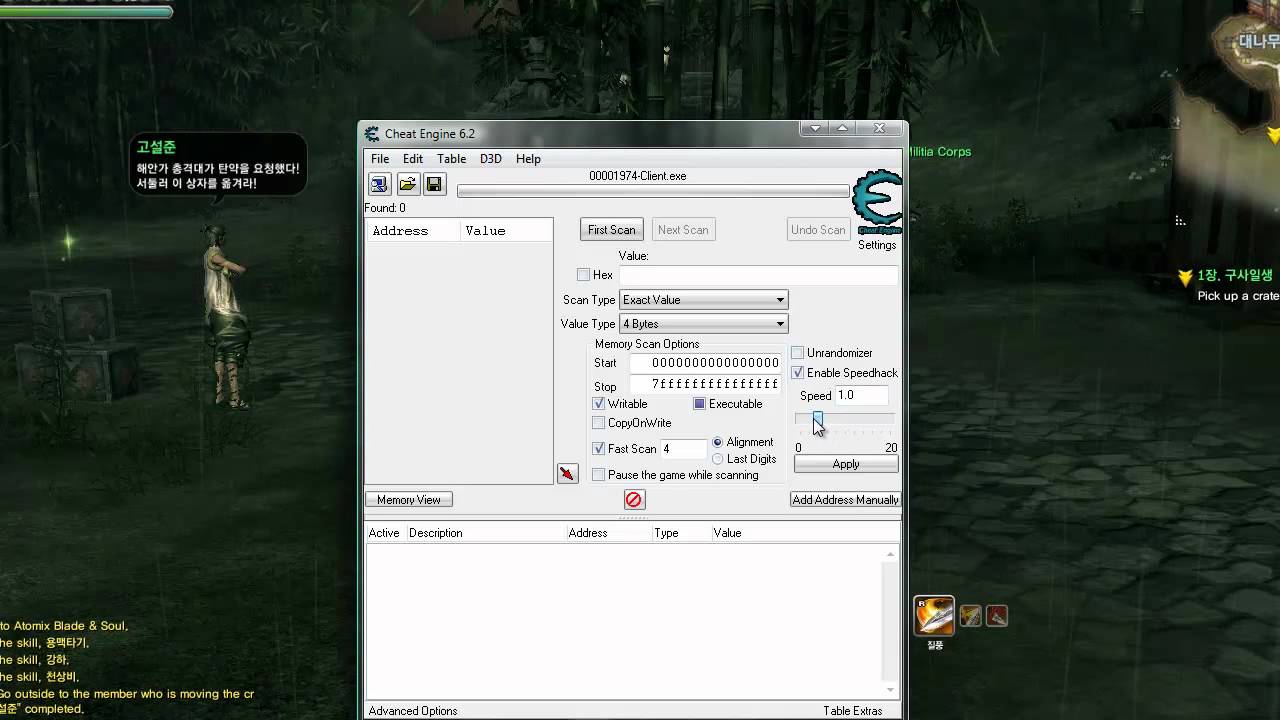Enable the Unrandomizer checkbox
Viewport: 1280px width, 720px height.
(798, 353)
